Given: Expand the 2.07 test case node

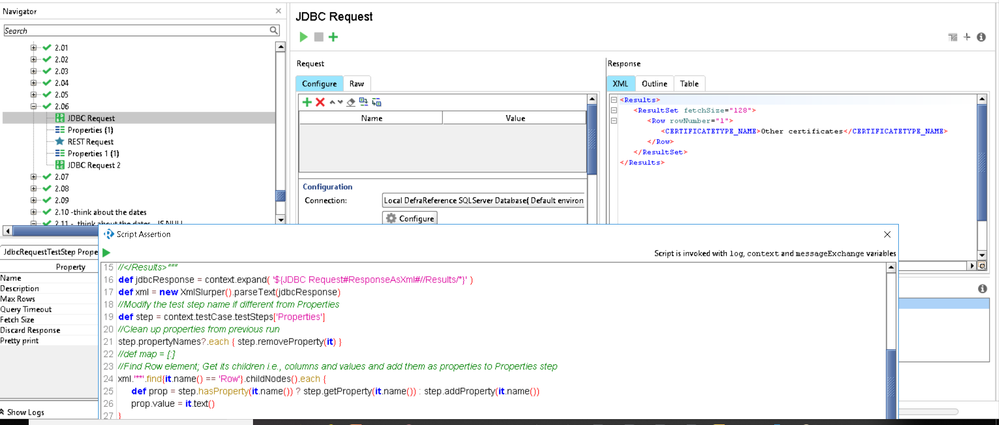Looking at the screenshot, I should coord(34,176).
